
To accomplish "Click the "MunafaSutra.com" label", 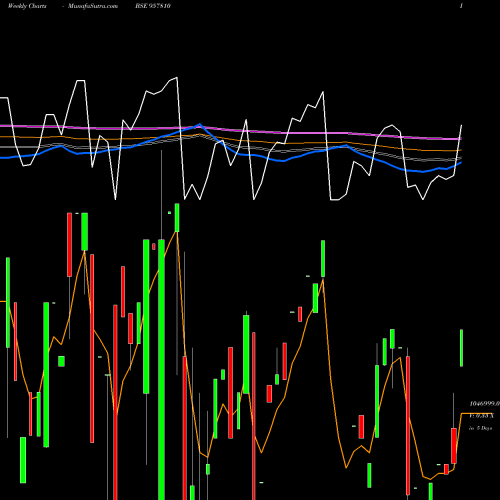I will [93, 6].
